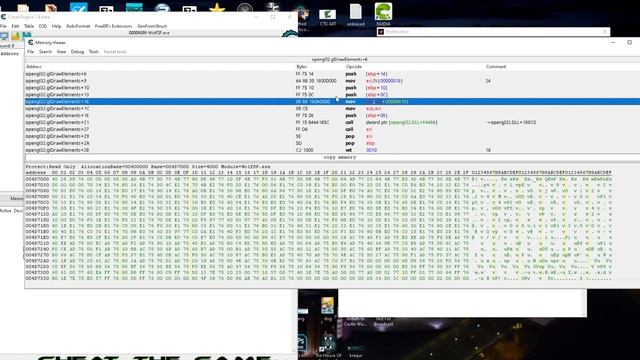Image resolution: width=640 pixels, height=360 pixels.
Task: Select row opengl32.glDrawElements+2B
Action: coord(332,150)
